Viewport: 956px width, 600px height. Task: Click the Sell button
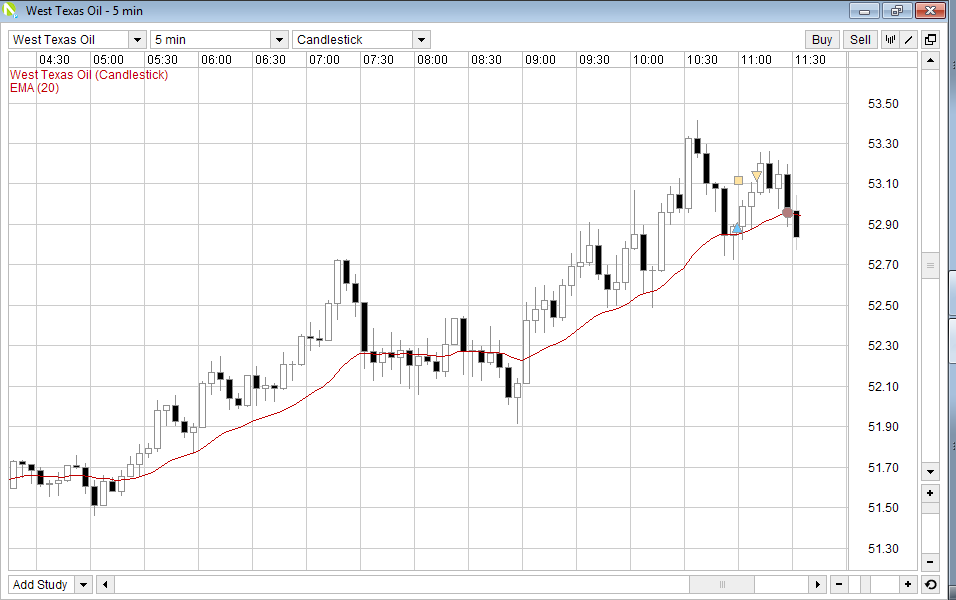coord(860,40)
